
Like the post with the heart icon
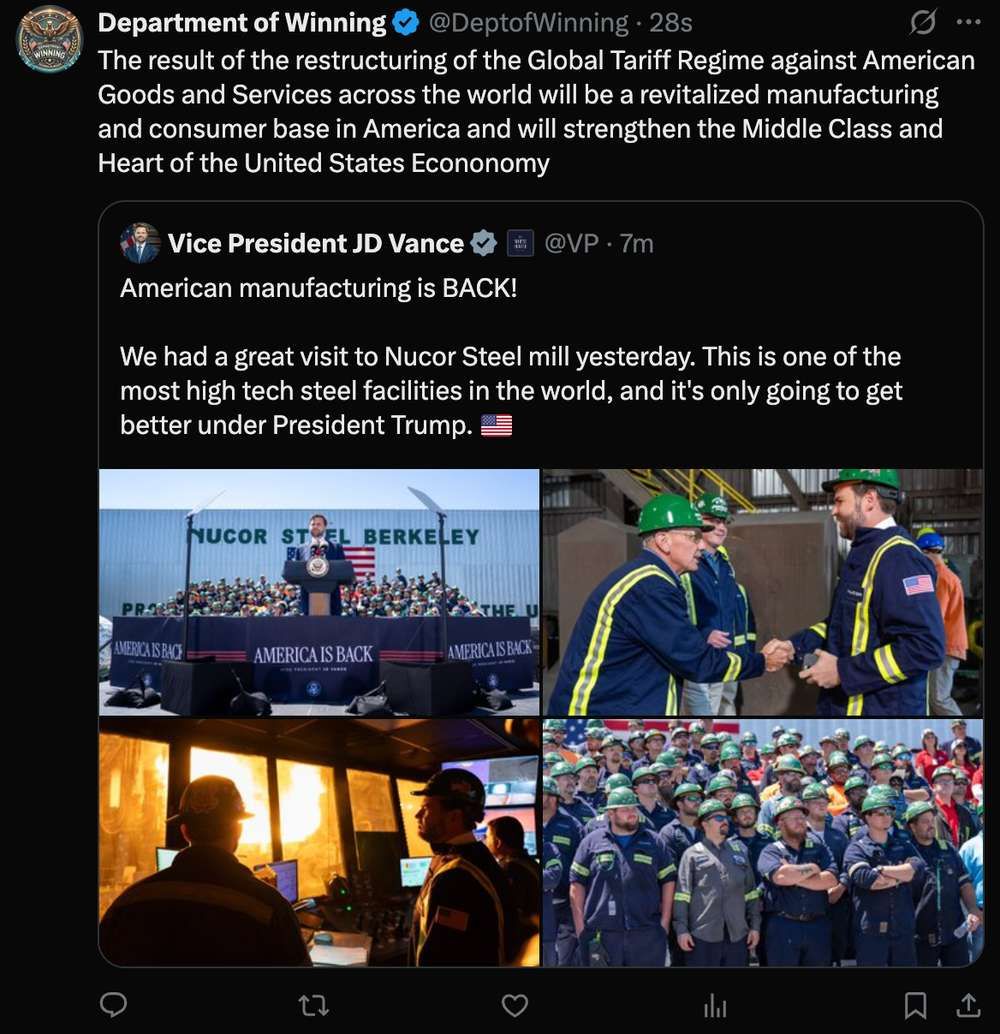point(515,1006)
